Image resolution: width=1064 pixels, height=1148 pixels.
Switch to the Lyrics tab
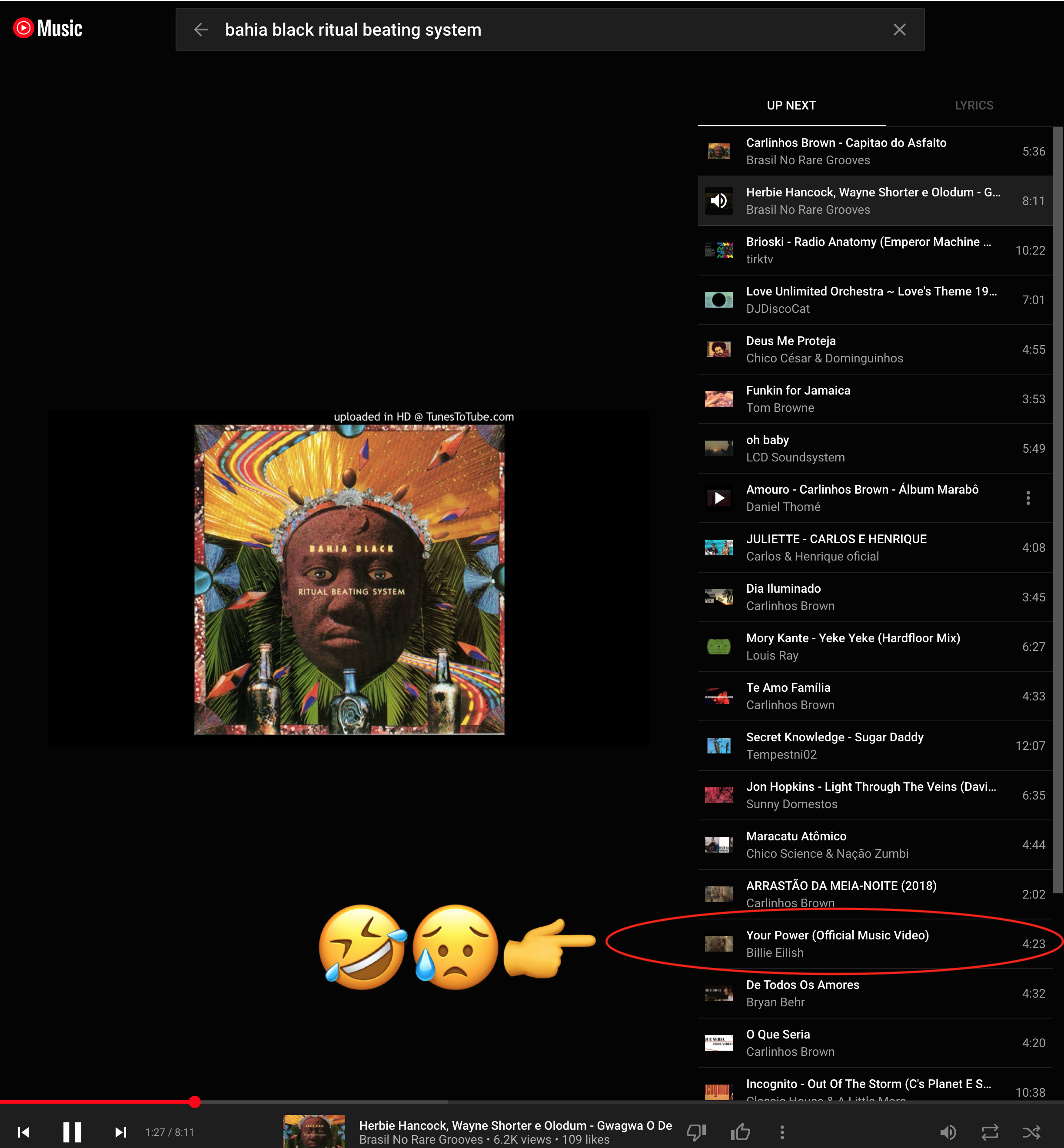pos(974,105)
